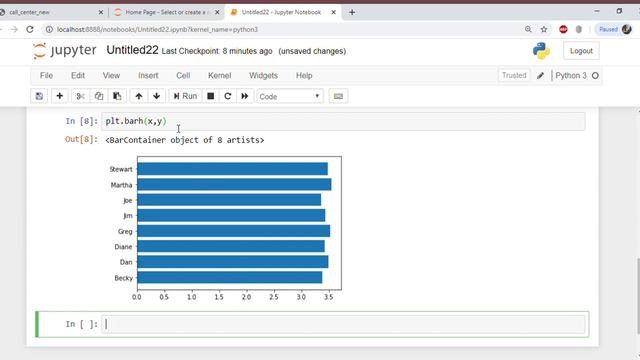The image size is (640, 360).
Task: Open the Kernel menu
Action: (x=220, y=76)
